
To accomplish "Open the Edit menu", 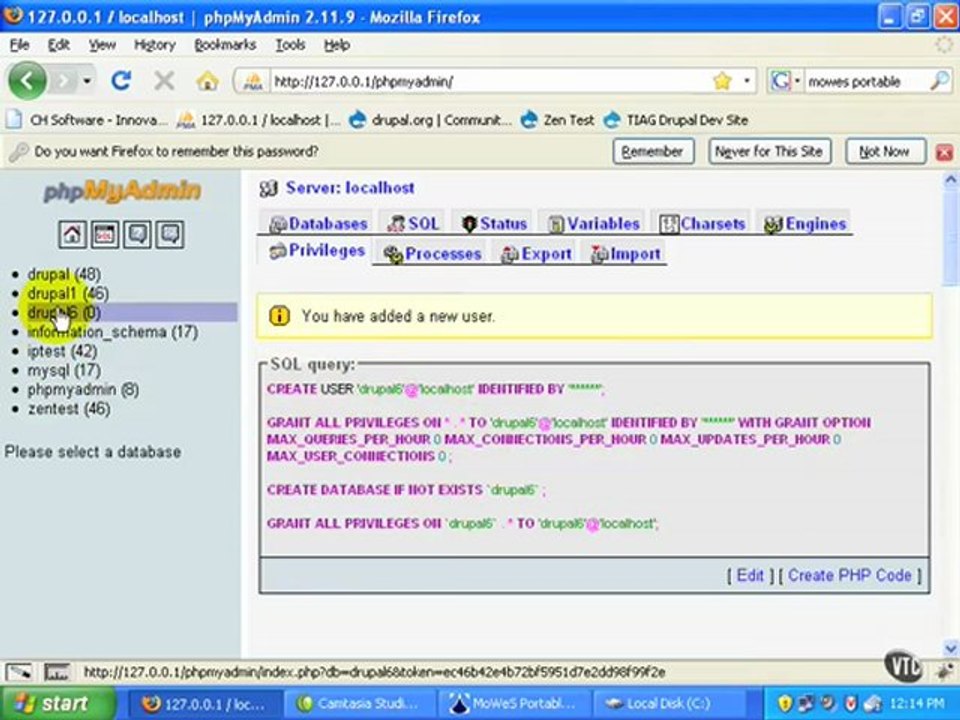I will tap(59, 45).
